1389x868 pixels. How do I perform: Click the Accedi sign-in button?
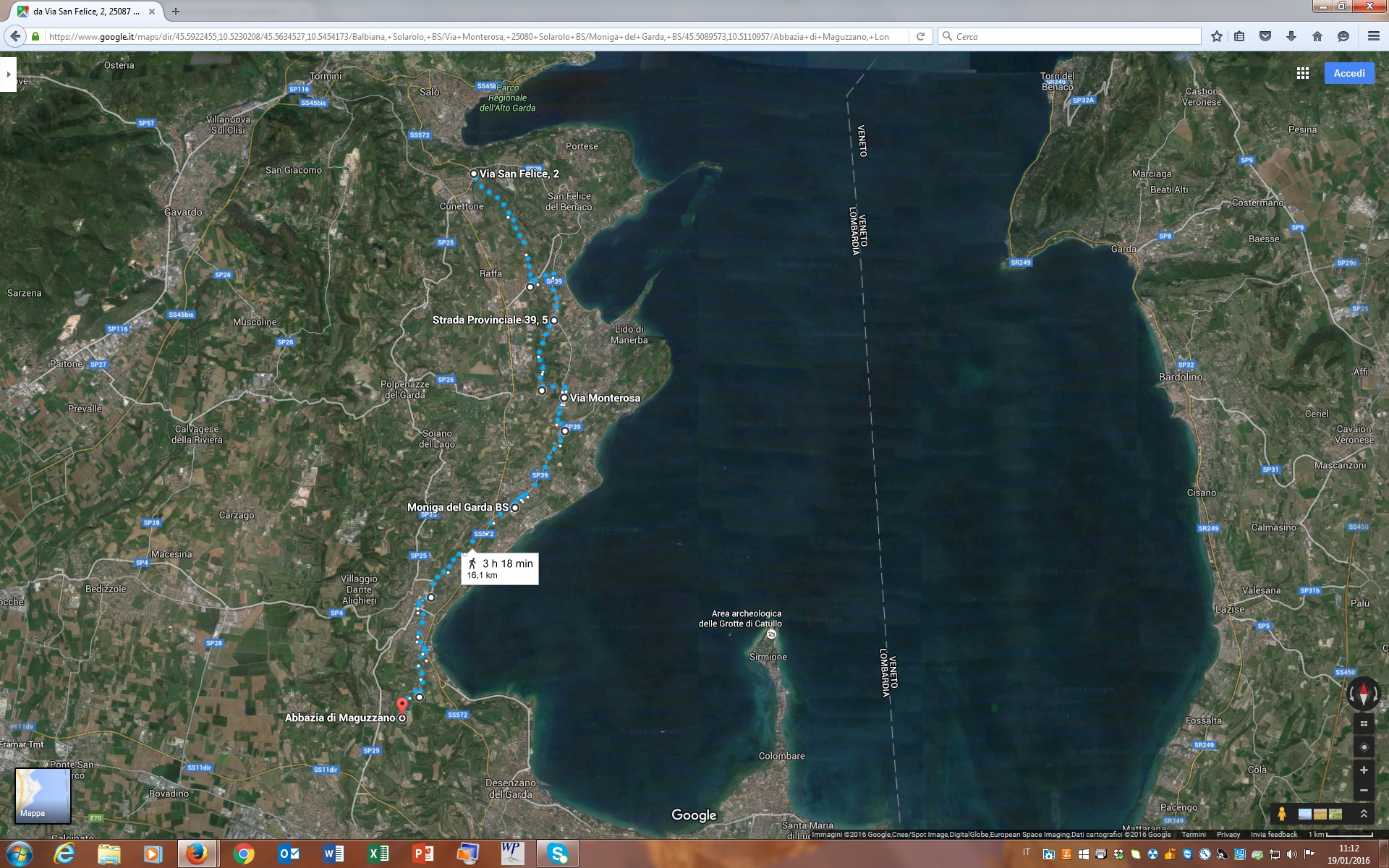coord(1348,73)
